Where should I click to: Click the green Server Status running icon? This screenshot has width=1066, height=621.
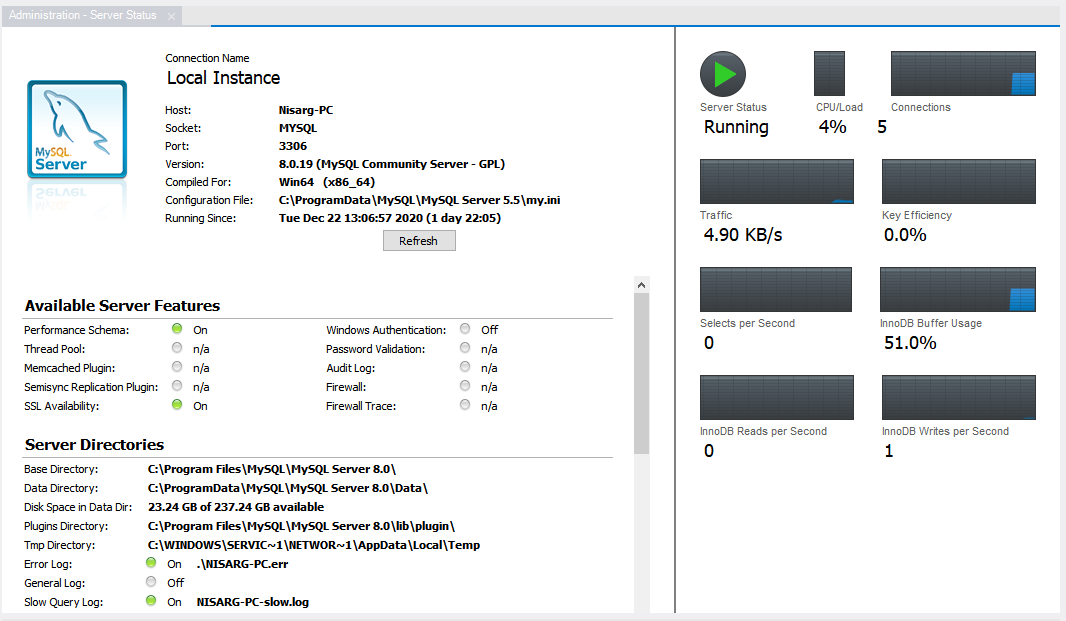(722, 73)
